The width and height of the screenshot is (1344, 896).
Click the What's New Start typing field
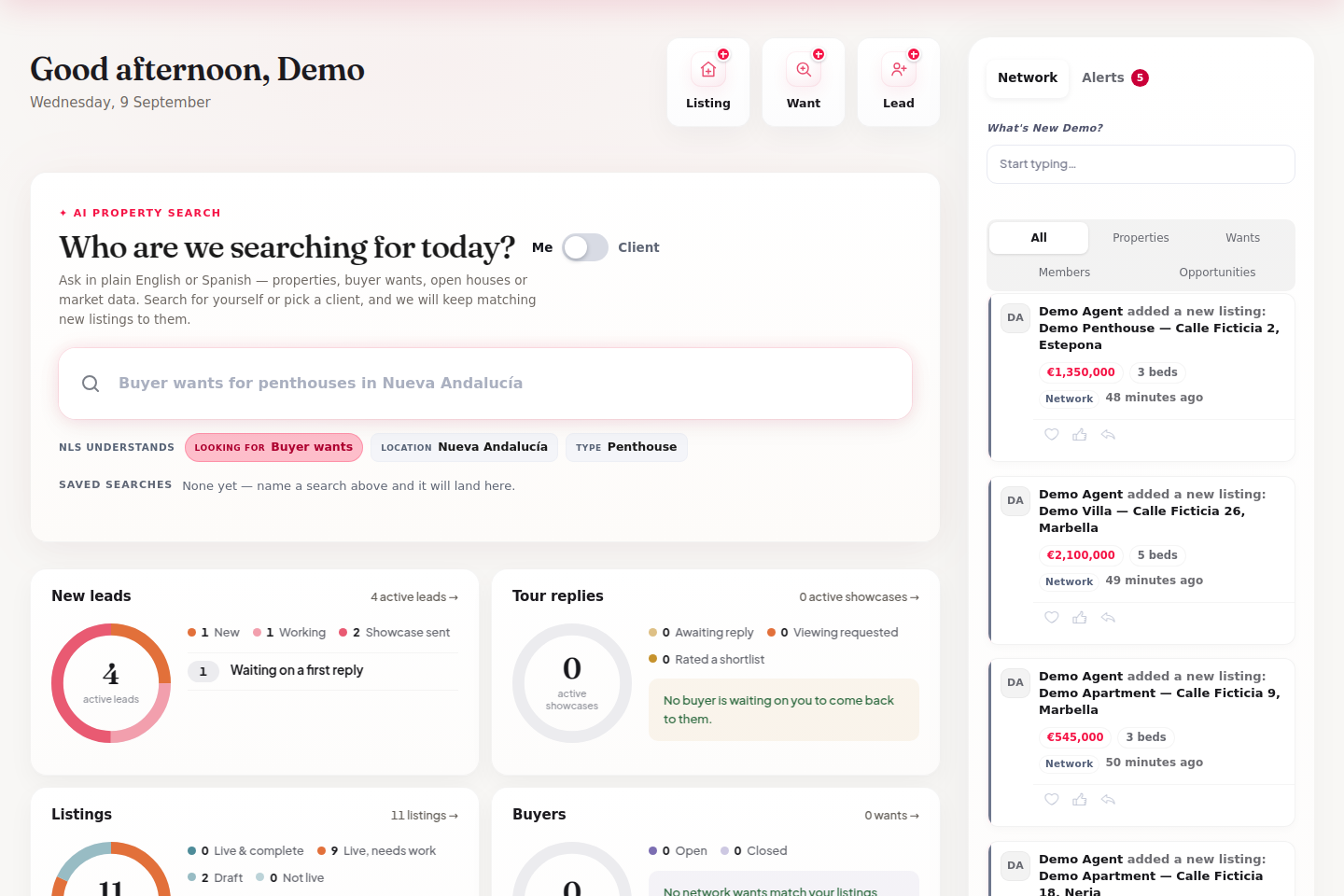coord(1141,164)
